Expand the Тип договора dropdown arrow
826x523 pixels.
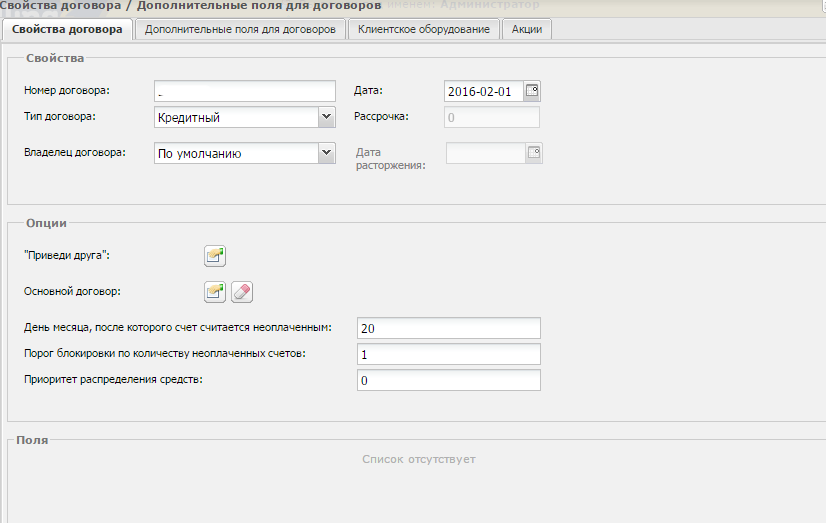[327, 117]
